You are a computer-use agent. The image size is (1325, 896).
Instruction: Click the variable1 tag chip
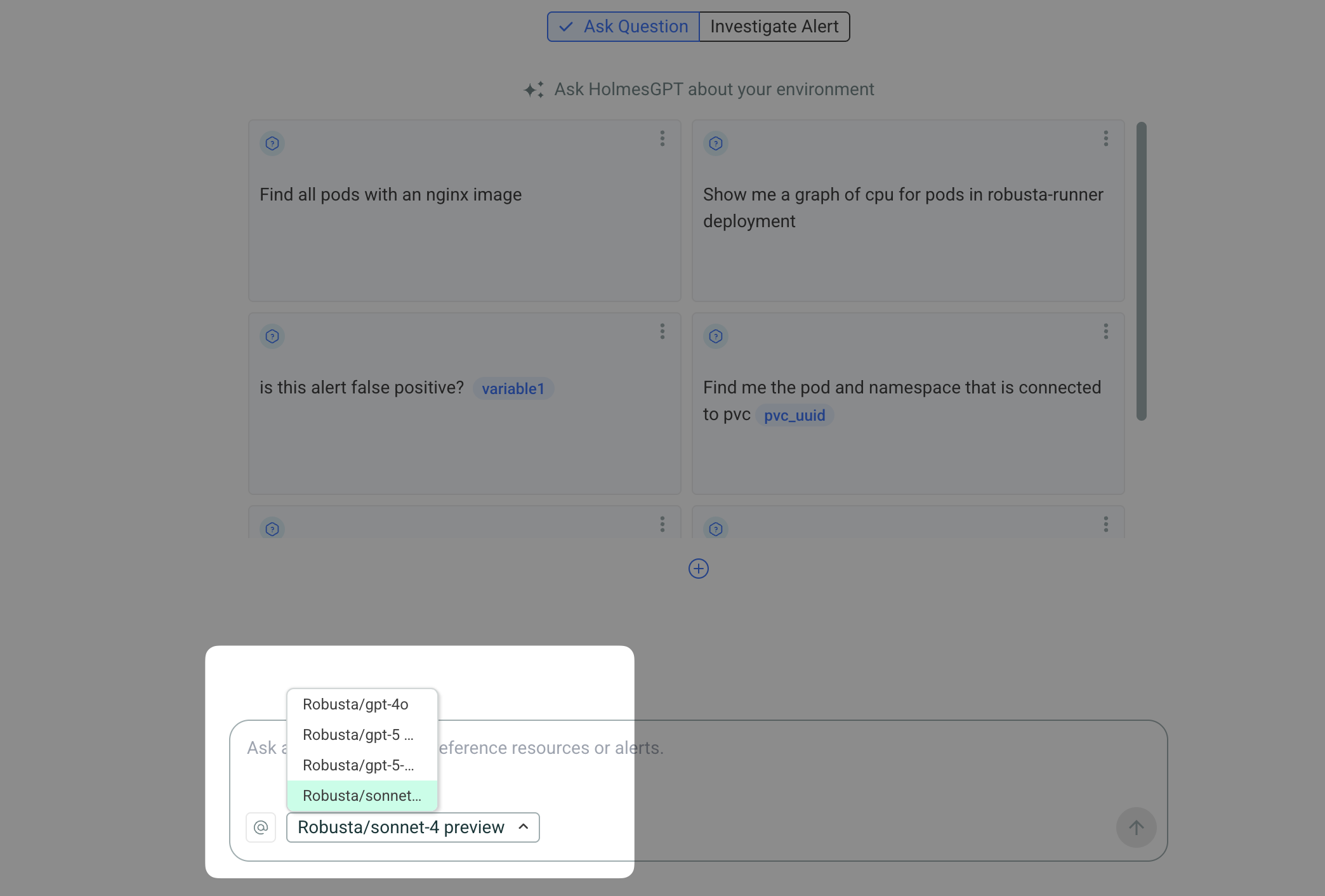coord(513,388)
